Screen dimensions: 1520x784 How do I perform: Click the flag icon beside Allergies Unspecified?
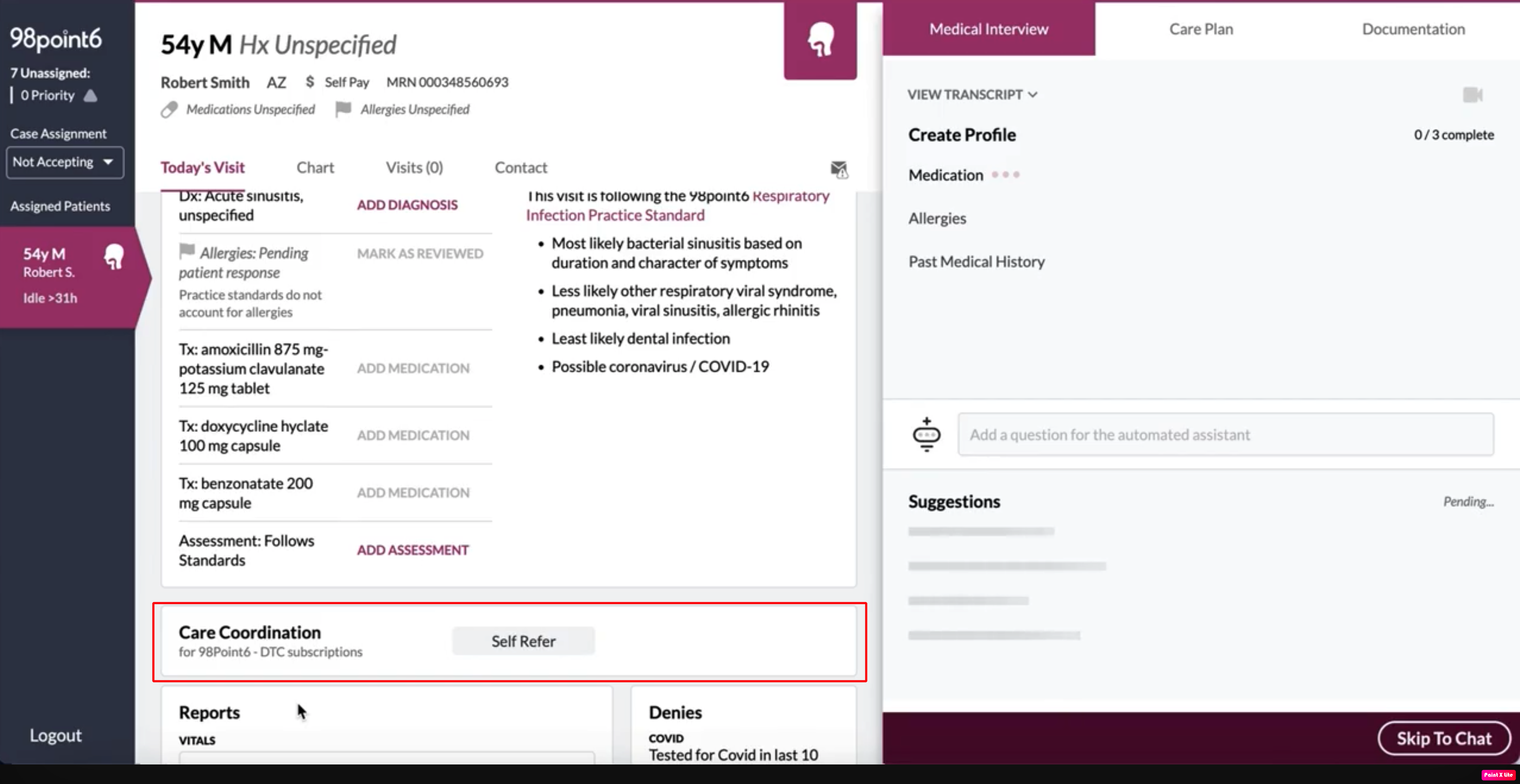coord(343,109)
